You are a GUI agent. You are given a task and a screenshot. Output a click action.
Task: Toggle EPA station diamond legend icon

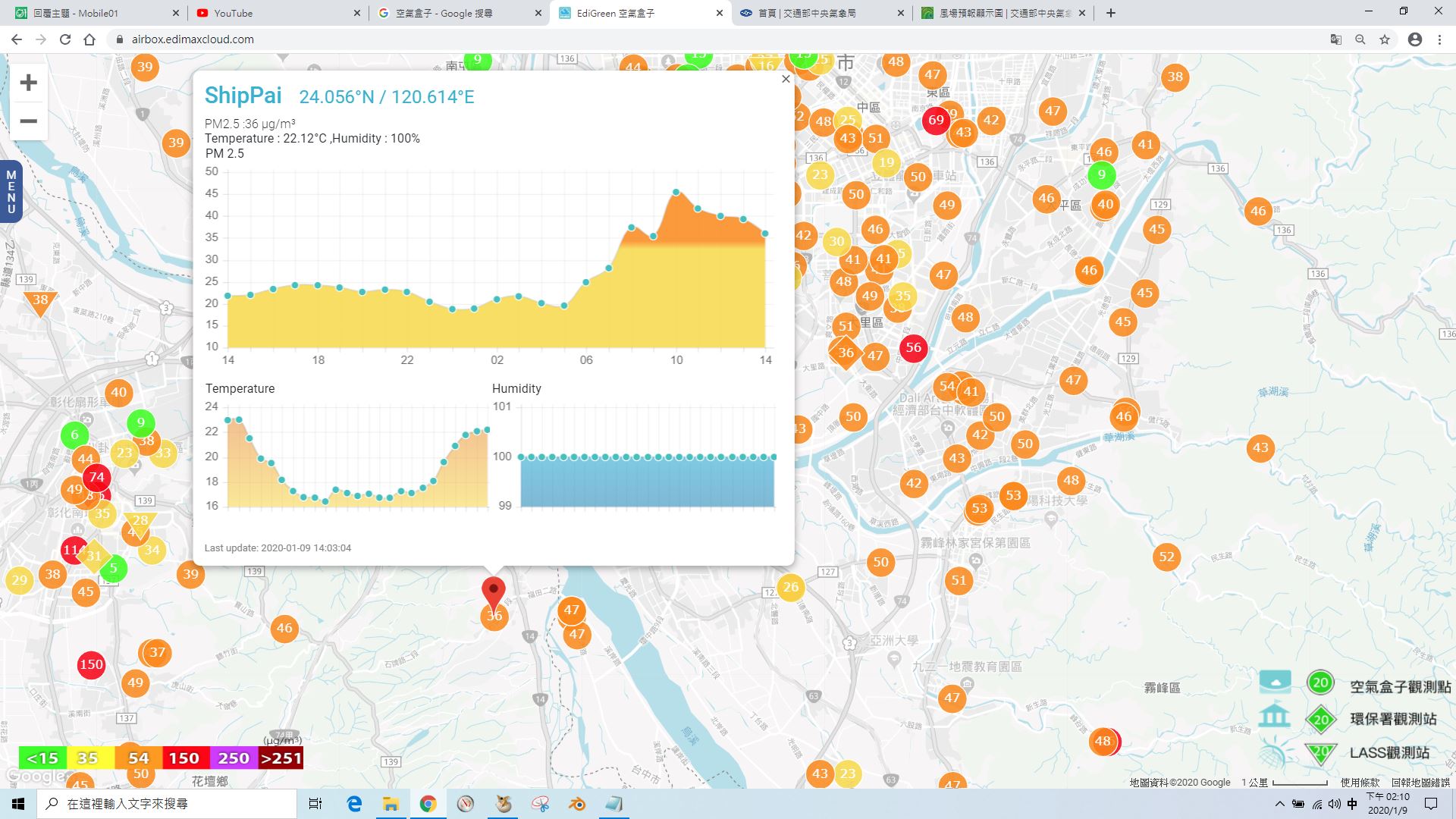pos(1321,719)
